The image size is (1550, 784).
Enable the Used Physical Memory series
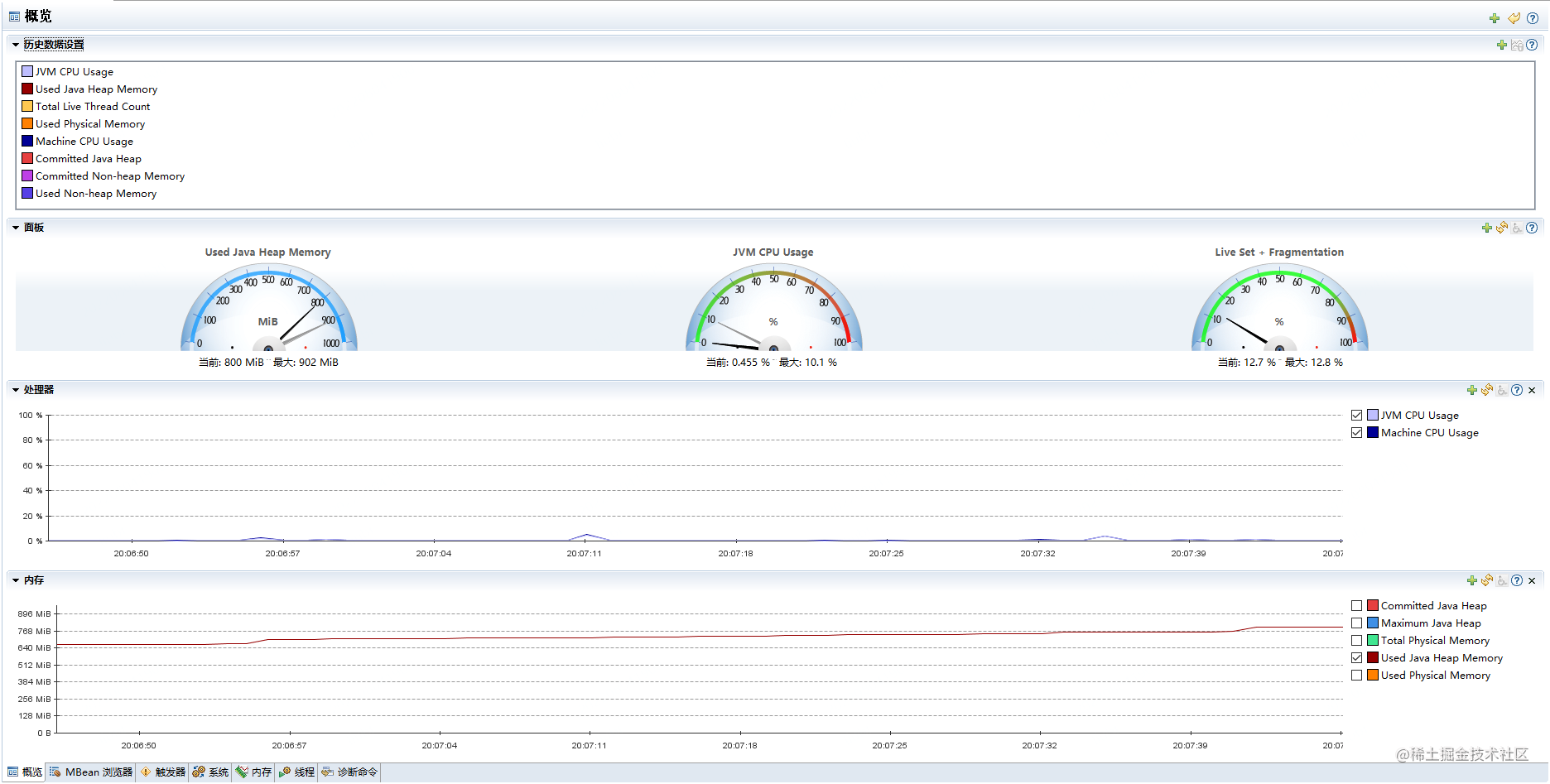pos(1356,676)
